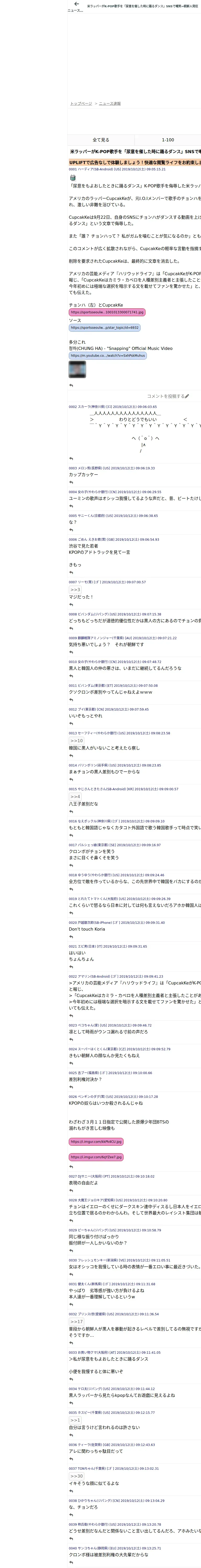Reply to post 0007 リーモ with arrow icon
Screen dimensions: 201x1568
71,605
